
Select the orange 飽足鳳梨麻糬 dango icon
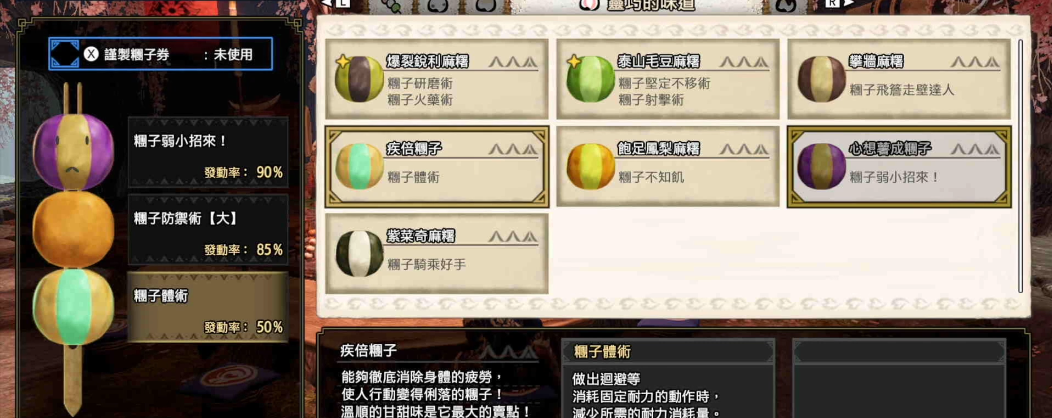click(x=590, y=166)
